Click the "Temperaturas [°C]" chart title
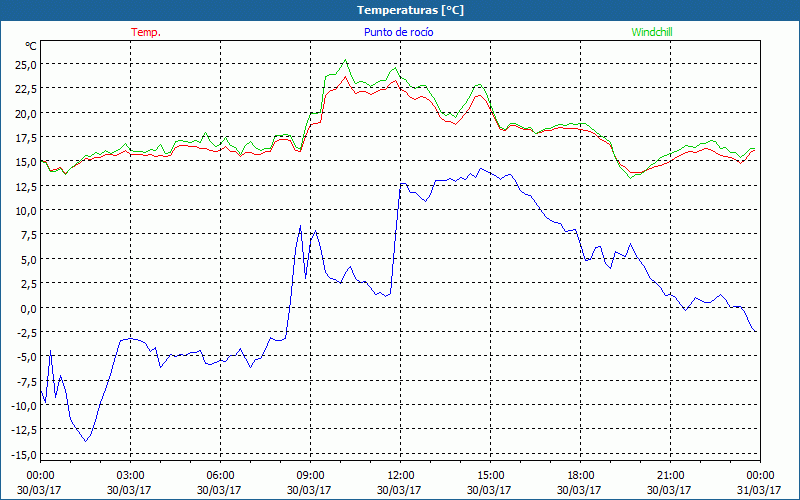 tap(410, 10)
